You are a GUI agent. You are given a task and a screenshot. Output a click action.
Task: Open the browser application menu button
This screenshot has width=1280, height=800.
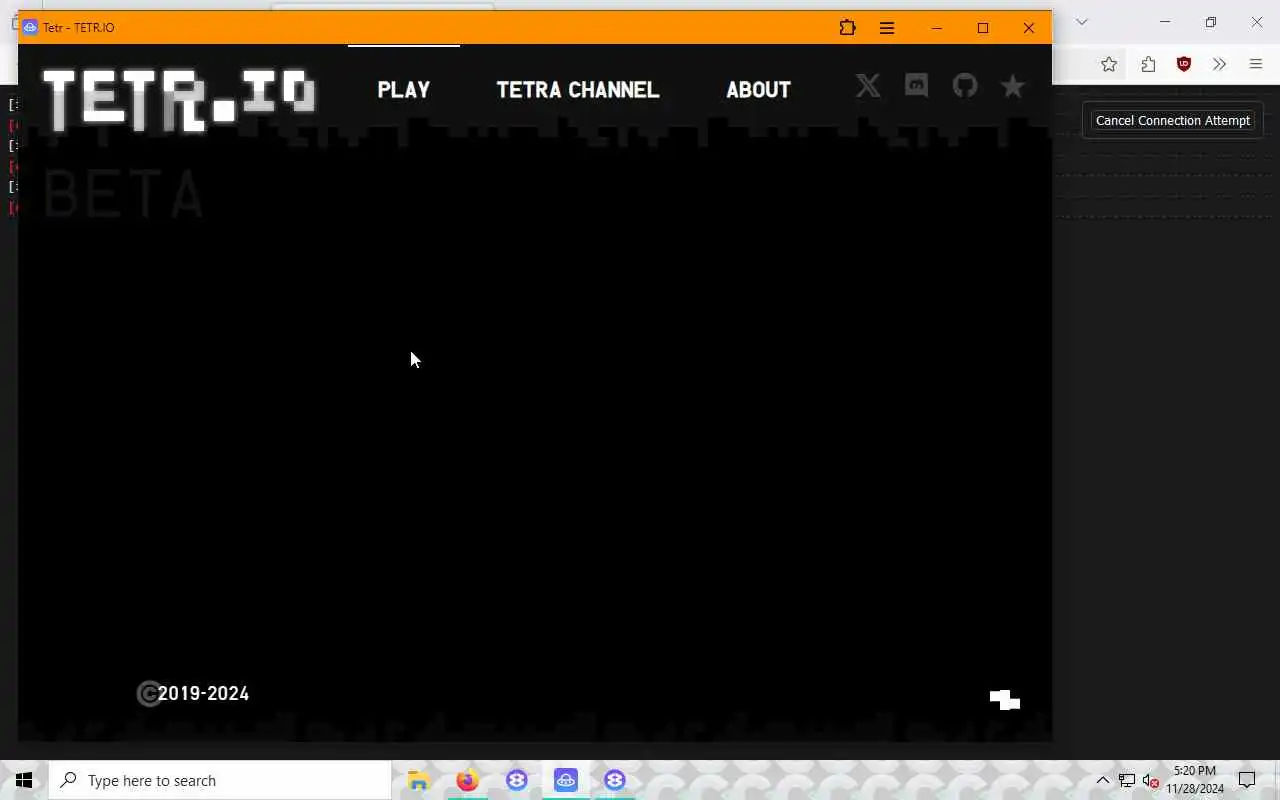click(1256, 64)
